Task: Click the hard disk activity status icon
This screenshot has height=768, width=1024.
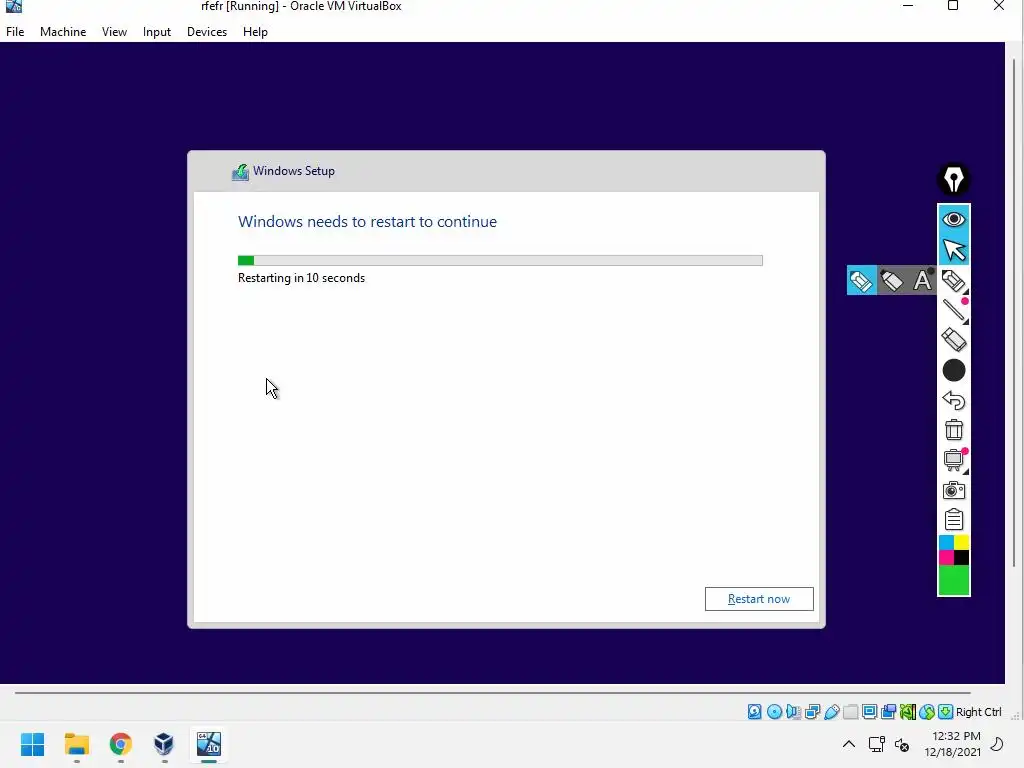Action: pos(754,712)
